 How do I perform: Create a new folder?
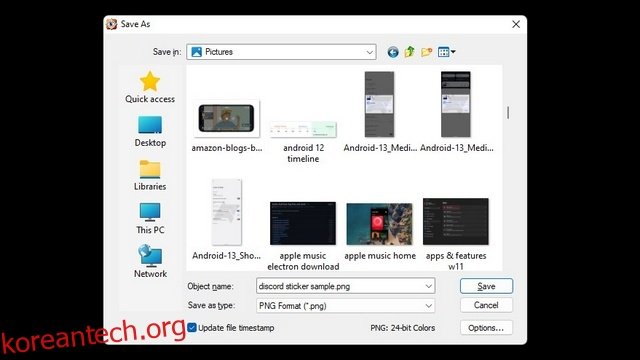click(427, 52)
